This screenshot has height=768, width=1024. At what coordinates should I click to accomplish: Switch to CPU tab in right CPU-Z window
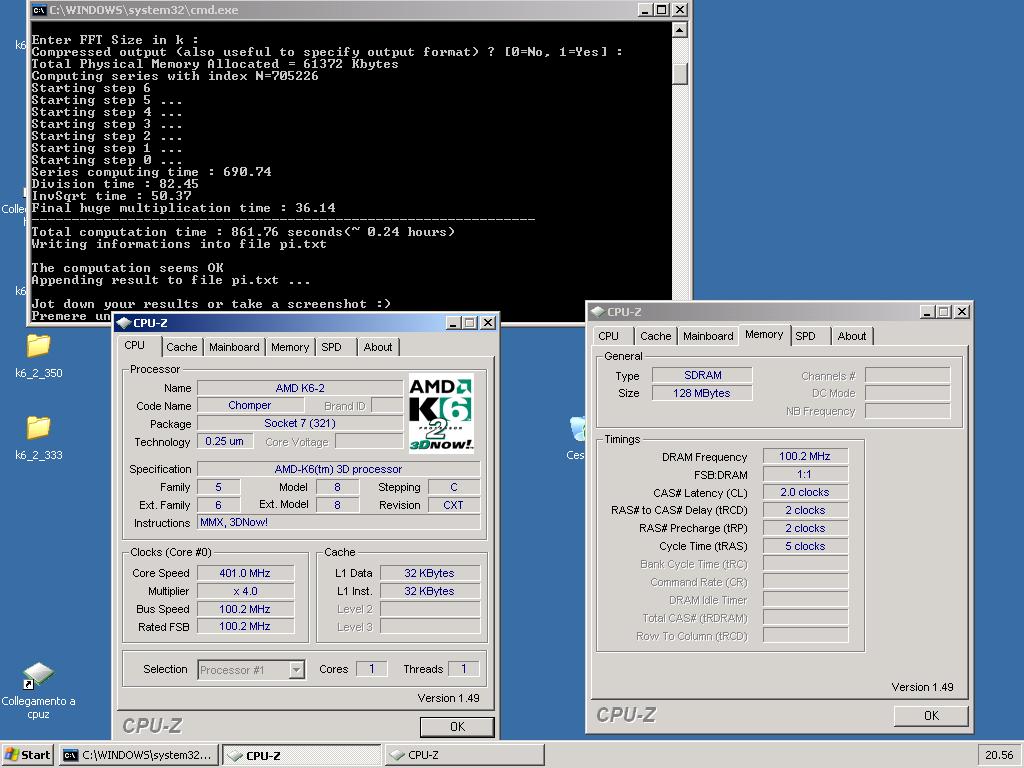[609, 336]
